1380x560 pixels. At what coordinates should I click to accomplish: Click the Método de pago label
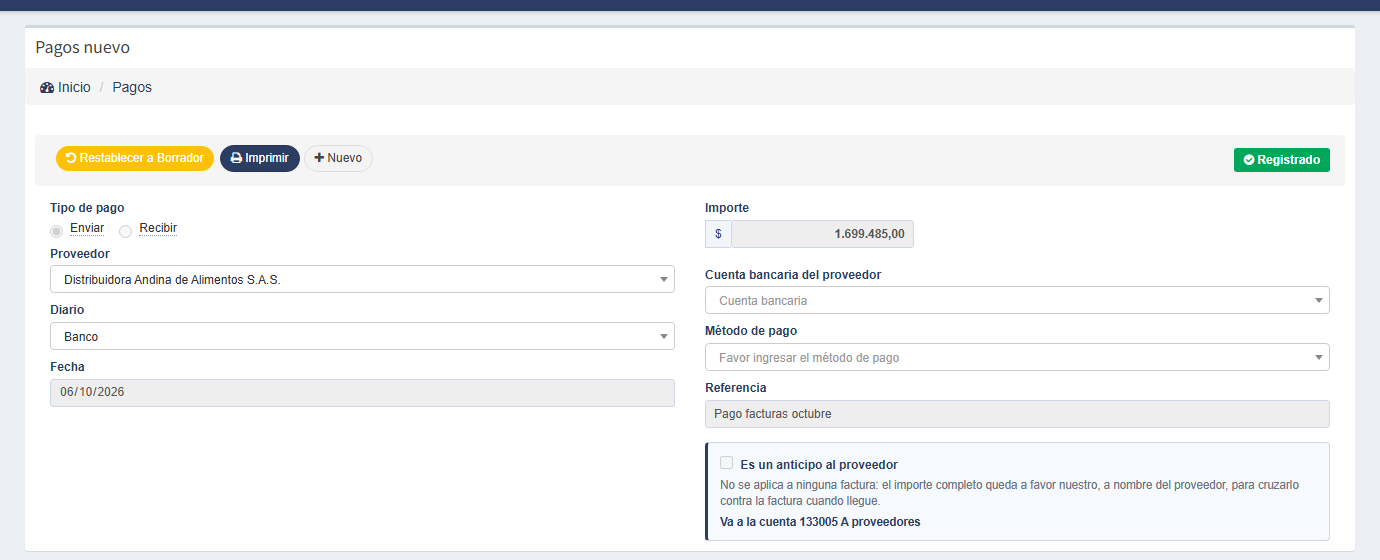pyautogui.click(x=751, y=331)
